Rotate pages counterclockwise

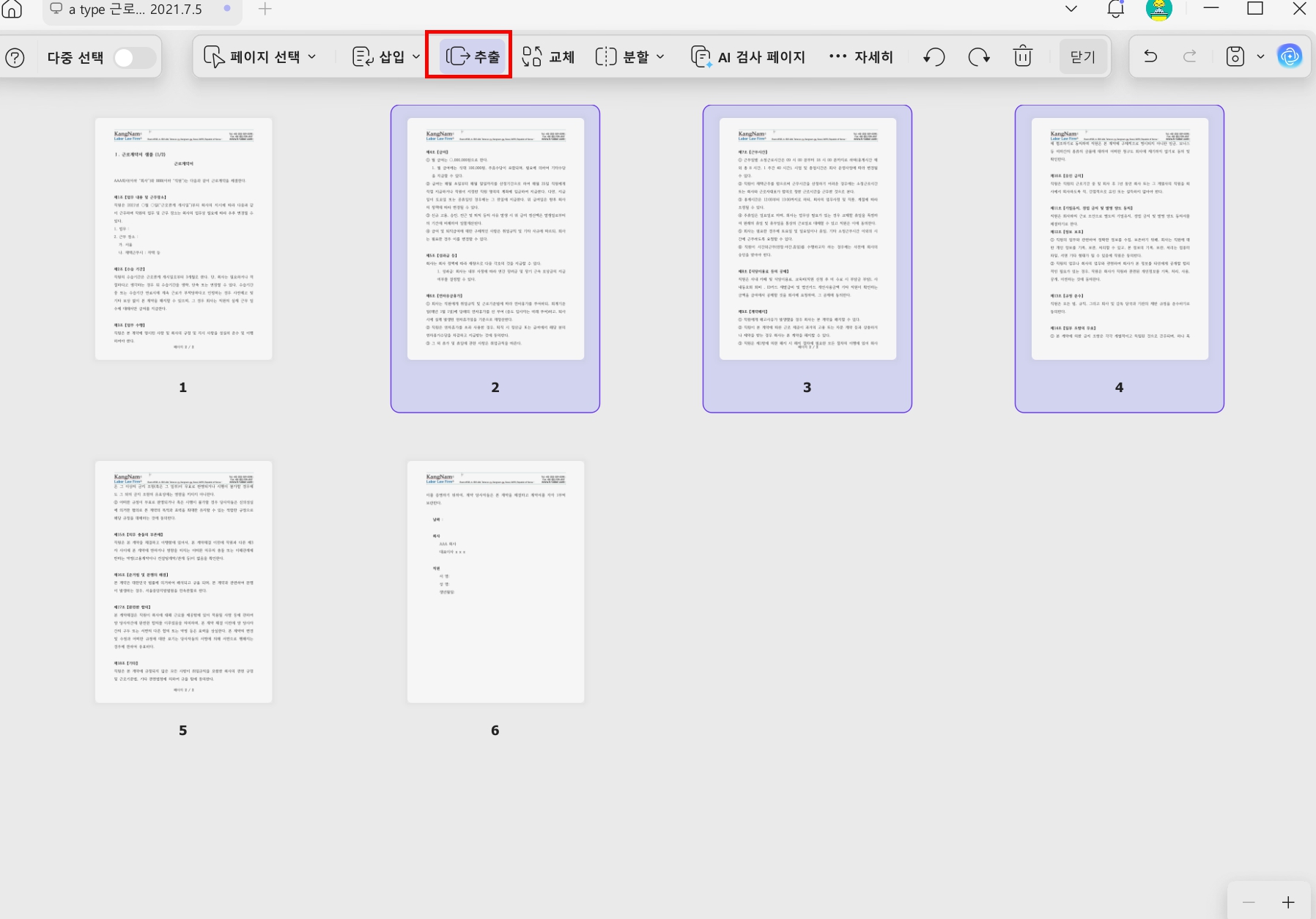click(x=934, y=57)
